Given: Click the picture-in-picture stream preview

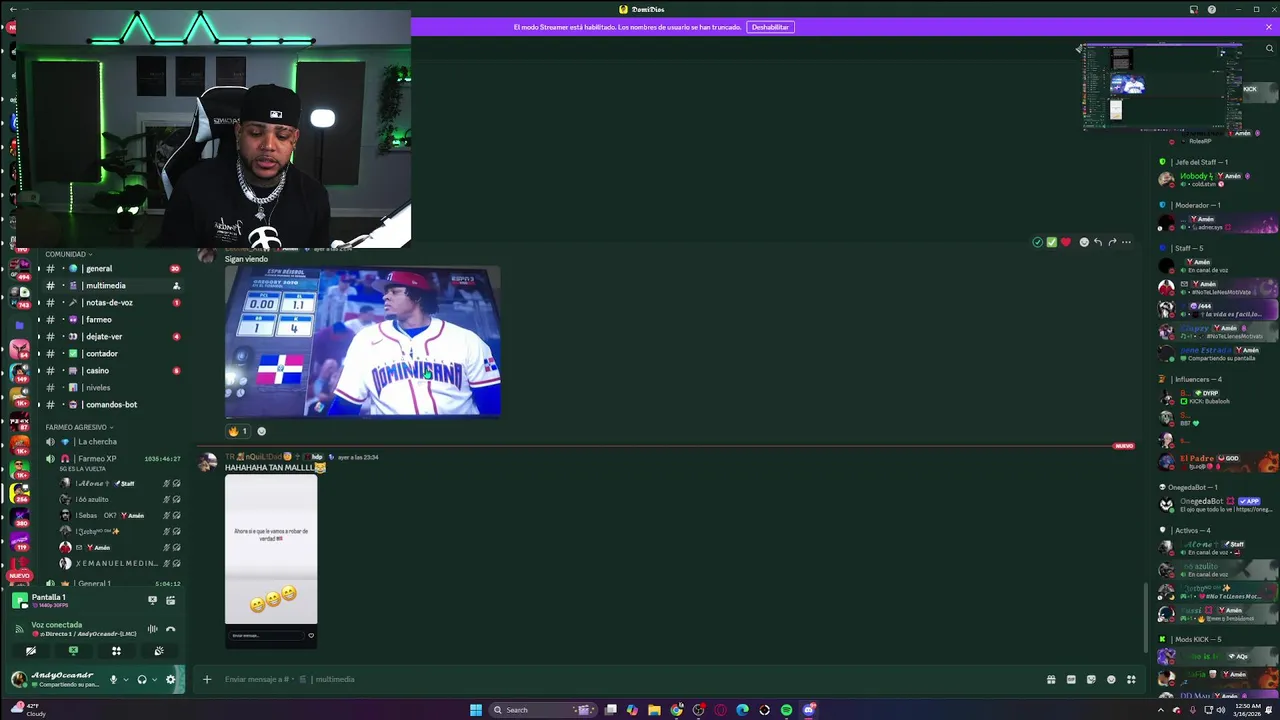Looking at the screenshot, I should pyautogui.click(x=1162, y=88).
